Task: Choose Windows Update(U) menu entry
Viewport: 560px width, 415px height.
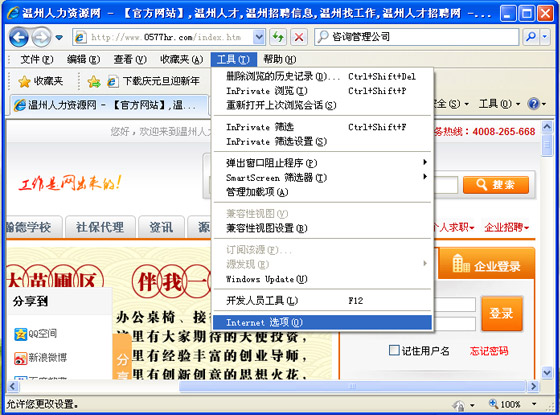Action: click(x=322, y=279)
